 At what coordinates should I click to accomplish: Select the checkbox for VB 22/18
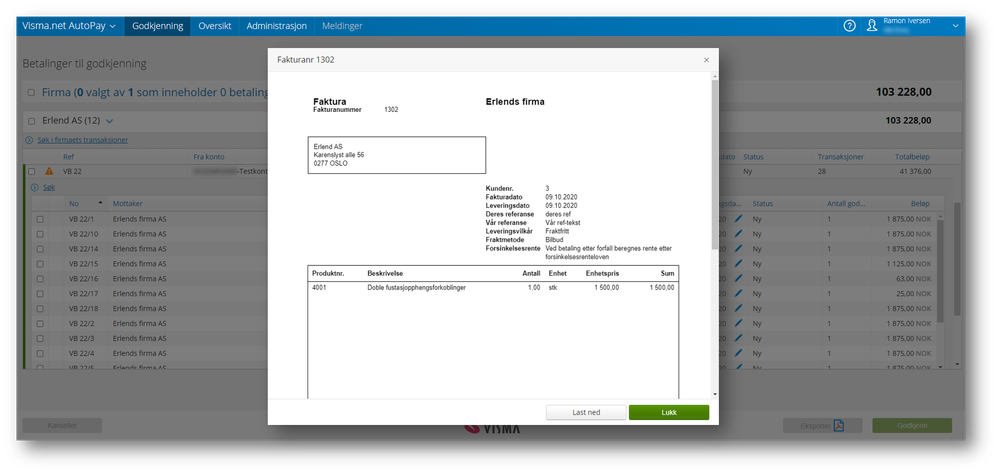click(40, 308)
